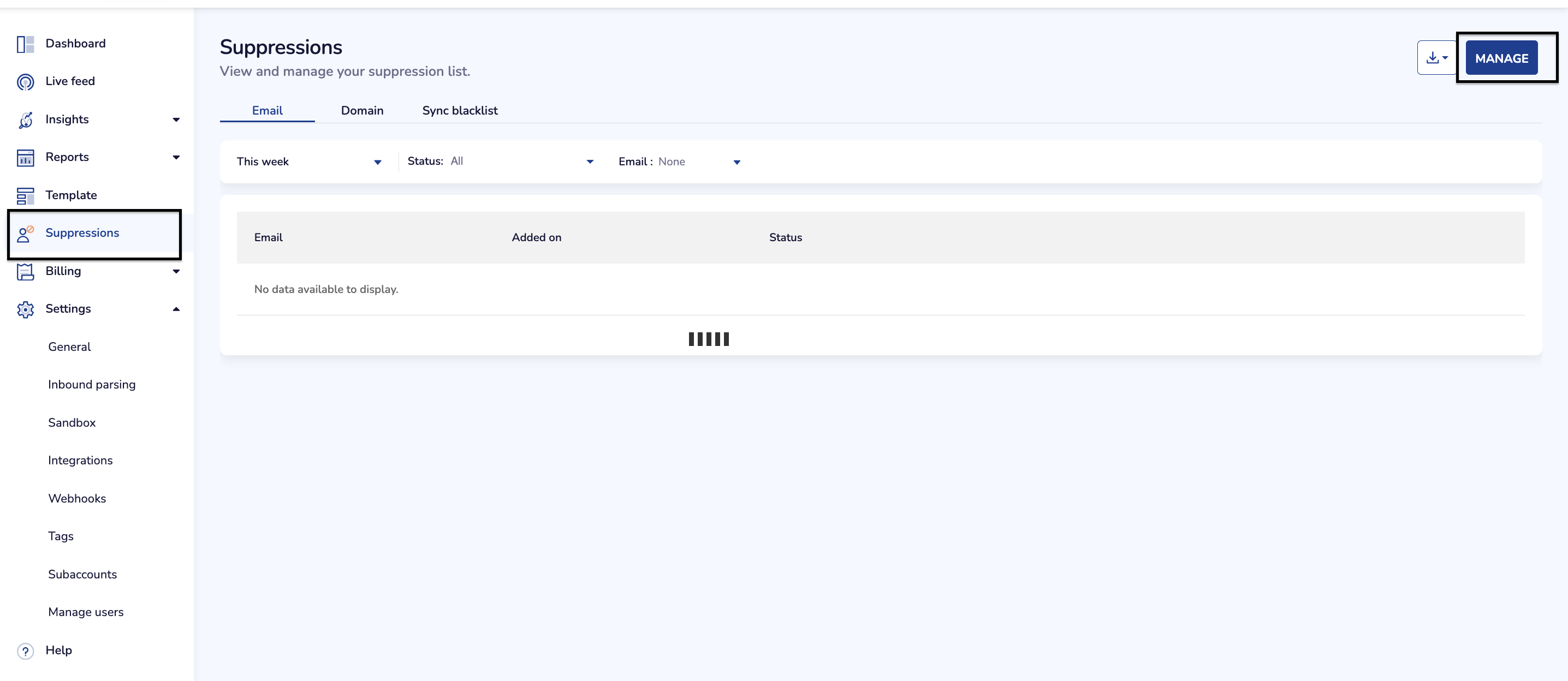Open the download export dropdown button
Screen dimensions: 1568x681
tap(1436, 58)
